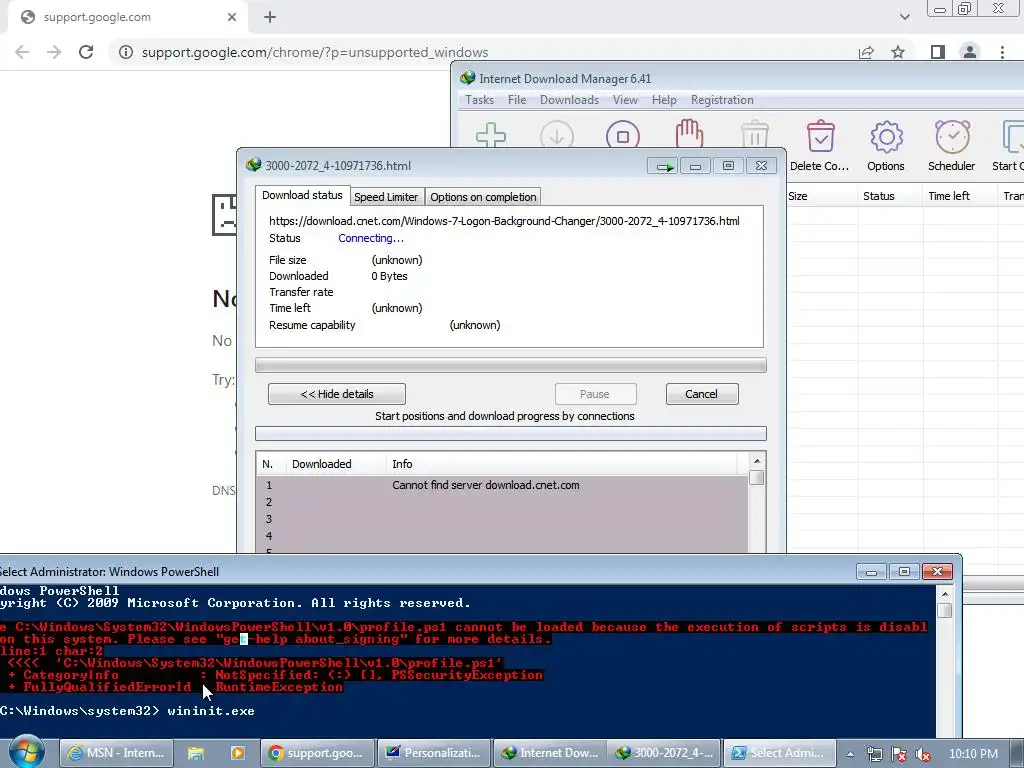The image size is (1024, 768).
Task: Click PowerShell scrollbar up arrow
Action: click(x=944, y=594)
